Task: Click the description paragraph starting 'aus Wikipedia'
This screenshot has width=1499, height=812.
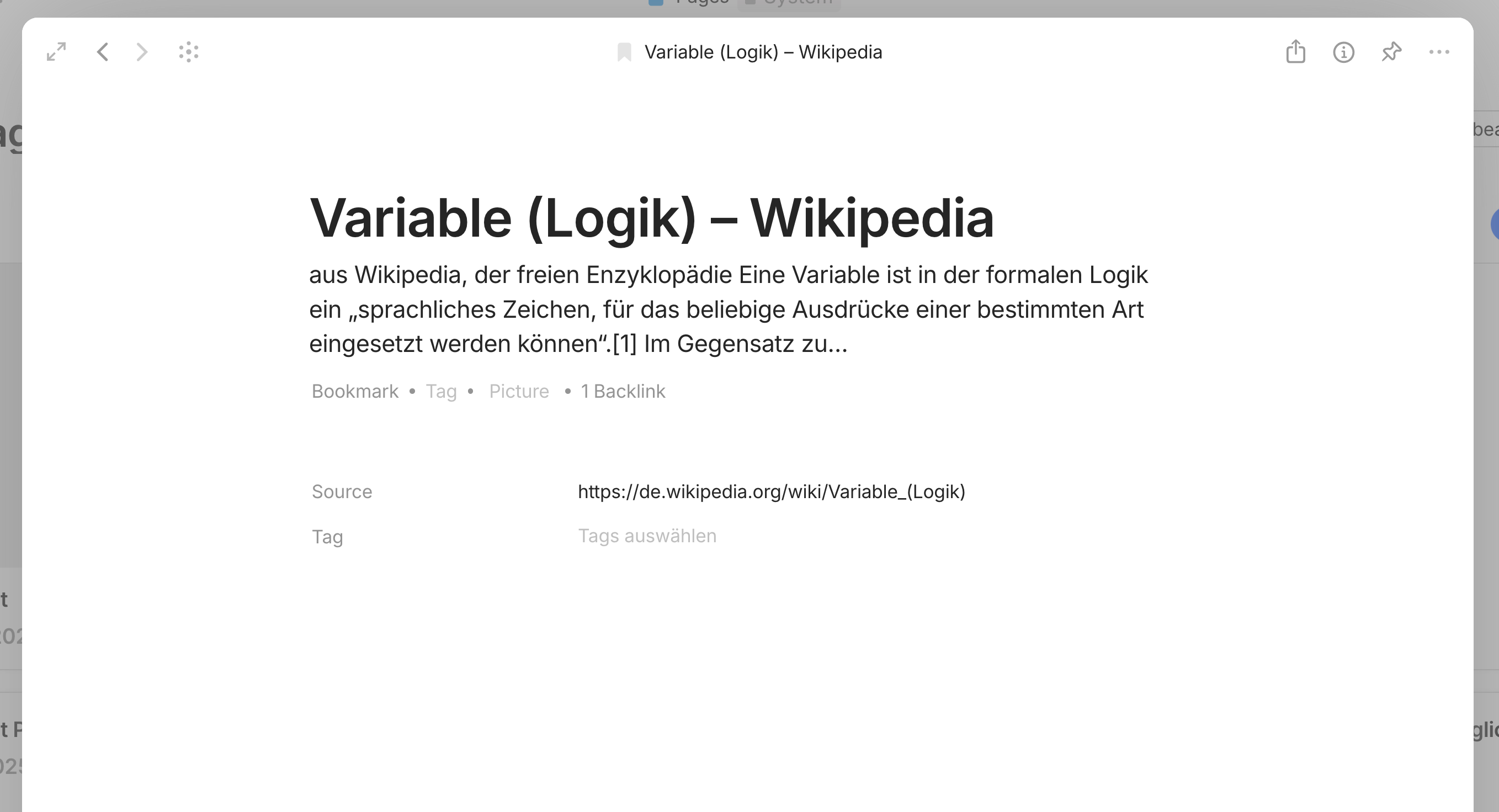Action: (729, 309)
